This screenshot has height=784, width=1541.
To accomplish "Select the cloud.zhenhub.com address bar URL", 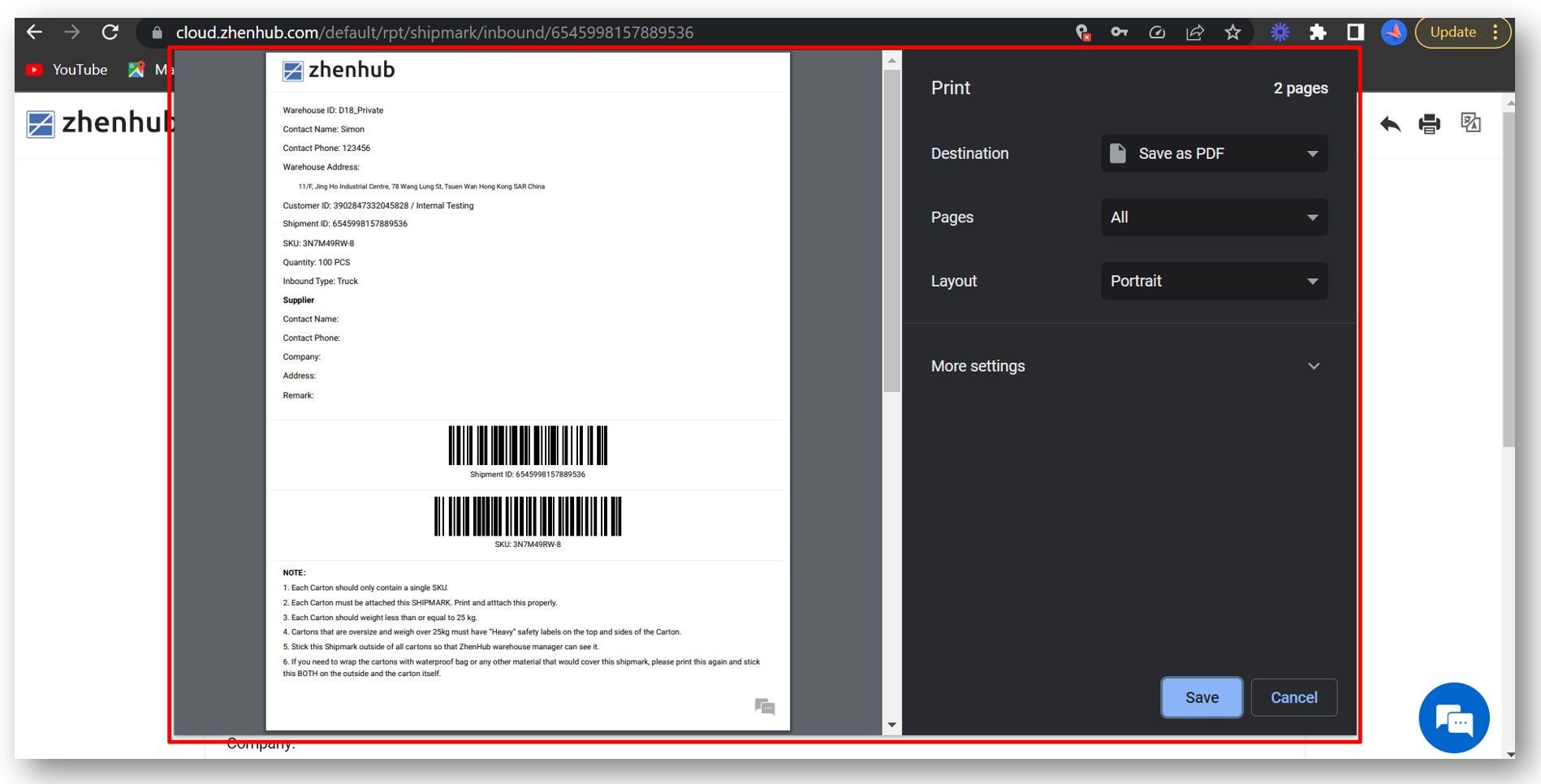I will [434, 32].
